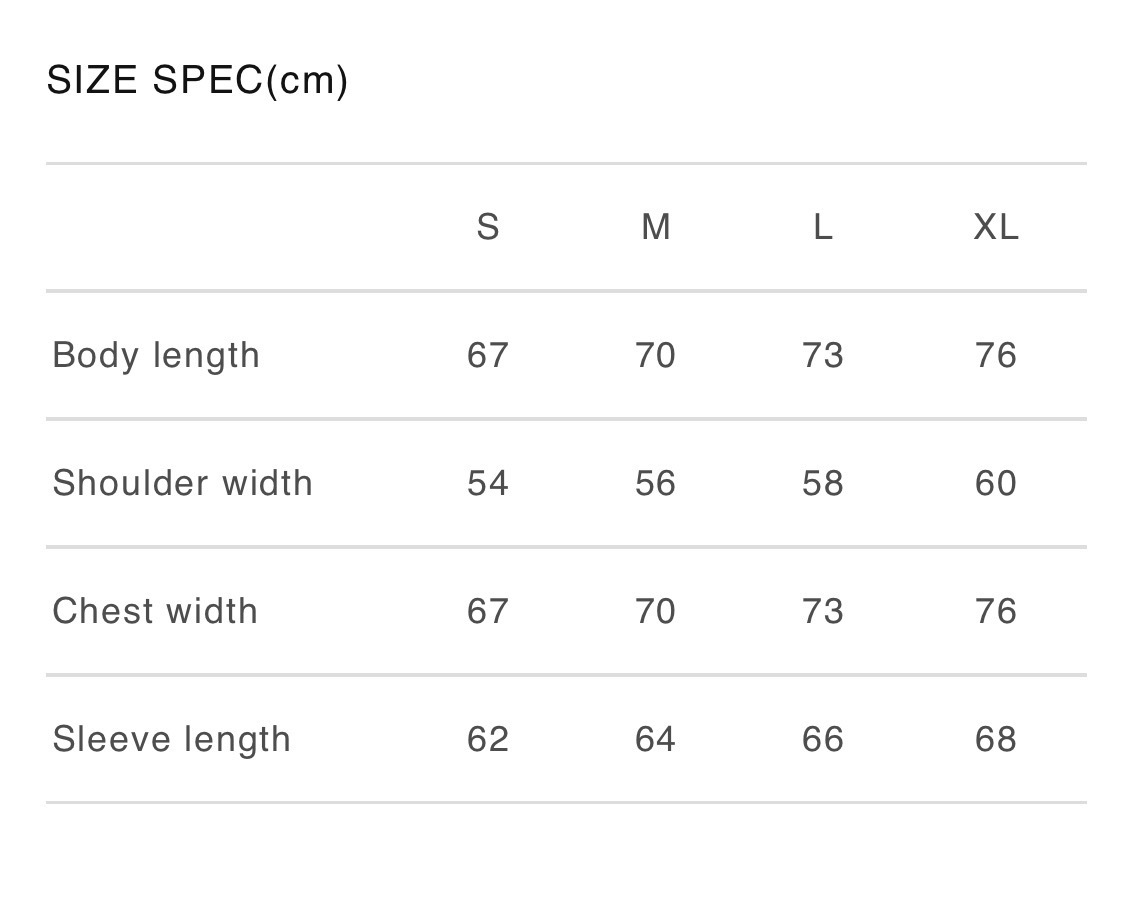
Task: Click chest width value 73 for L
Action: (822, 611)
